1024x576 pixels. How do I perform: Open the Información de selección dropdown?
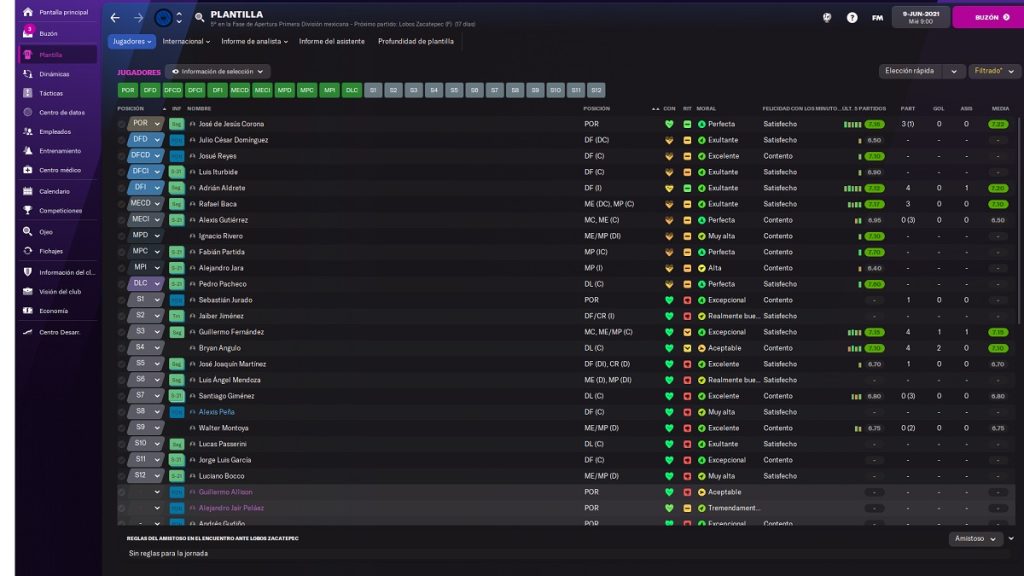tap(218, 72)
